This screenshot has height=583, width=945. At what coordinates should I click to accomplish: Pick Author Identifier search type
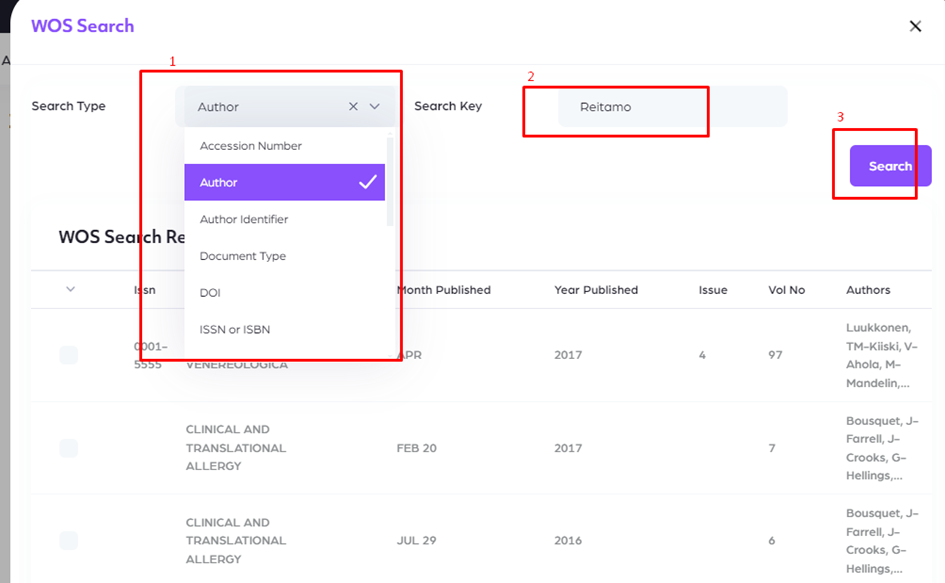pos(244,220)
